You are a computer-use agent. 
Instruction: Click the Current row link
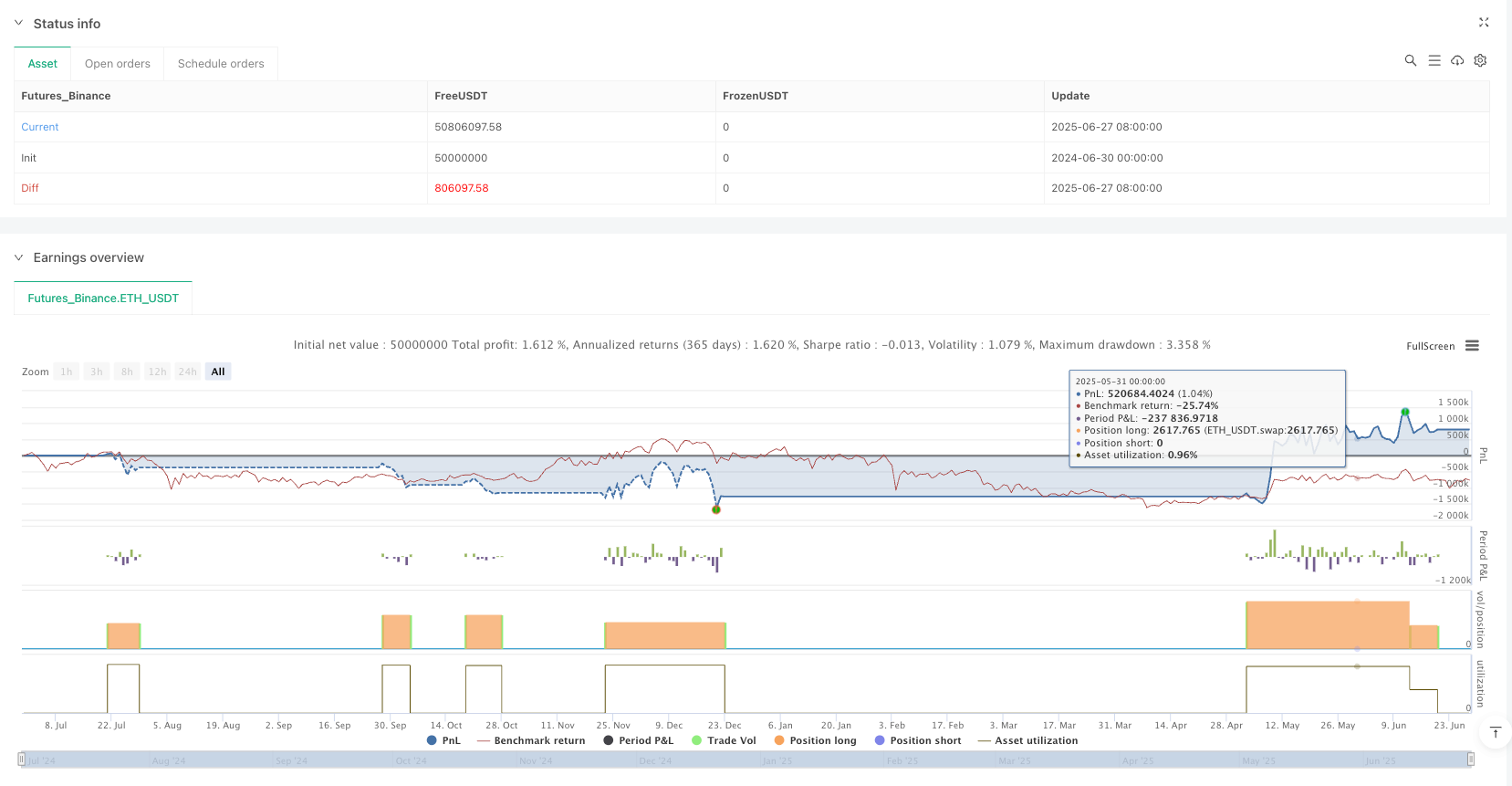pos(40,127)
